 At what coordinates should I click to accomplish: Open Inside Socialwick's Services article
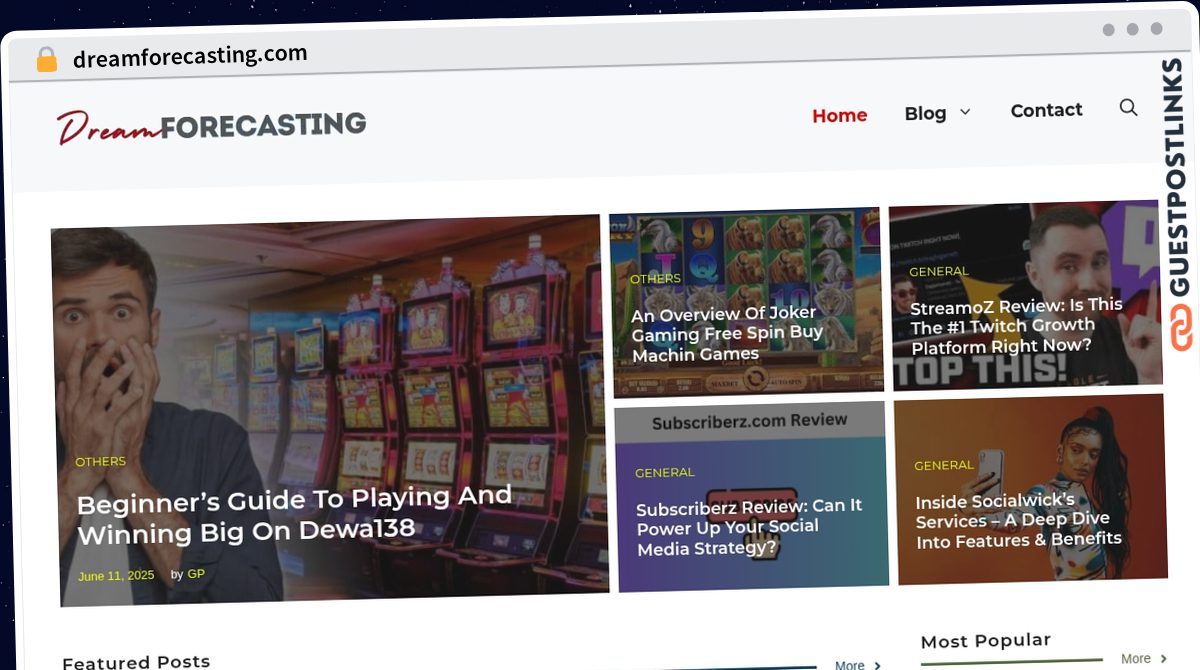1018,521
